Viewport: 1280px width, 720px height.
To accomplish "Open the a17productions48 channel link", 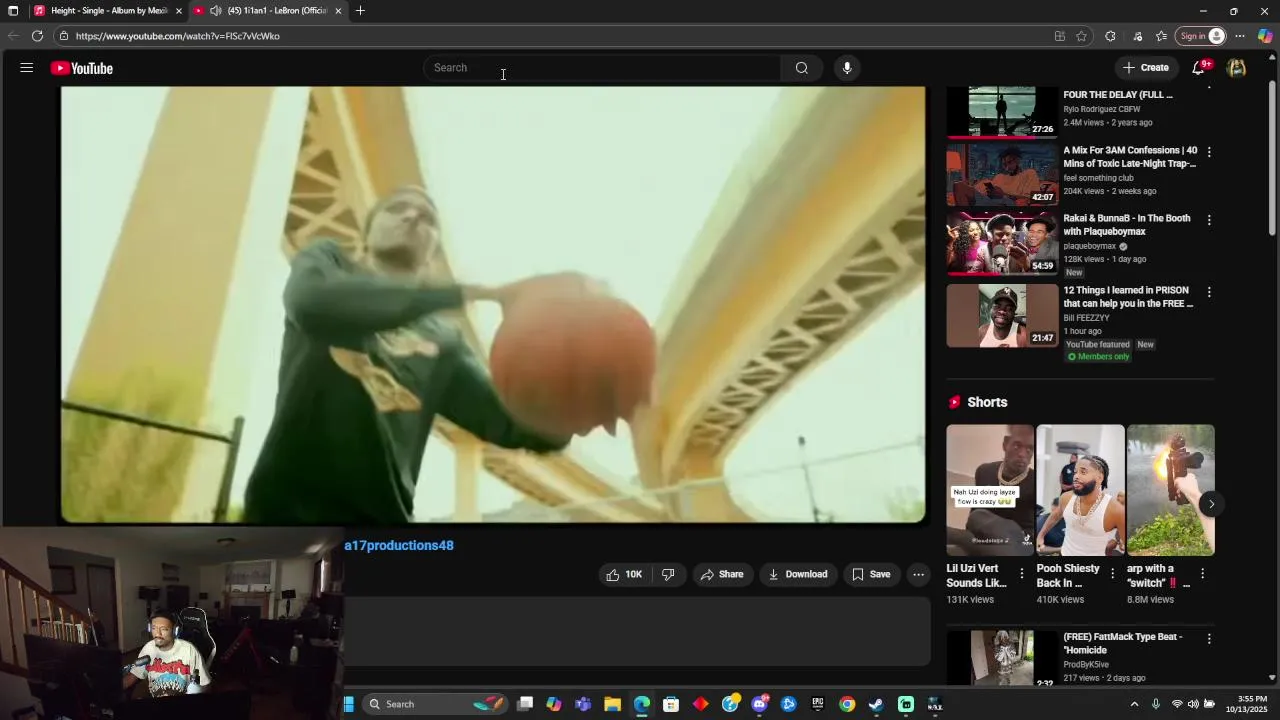I will coord(399,546).
